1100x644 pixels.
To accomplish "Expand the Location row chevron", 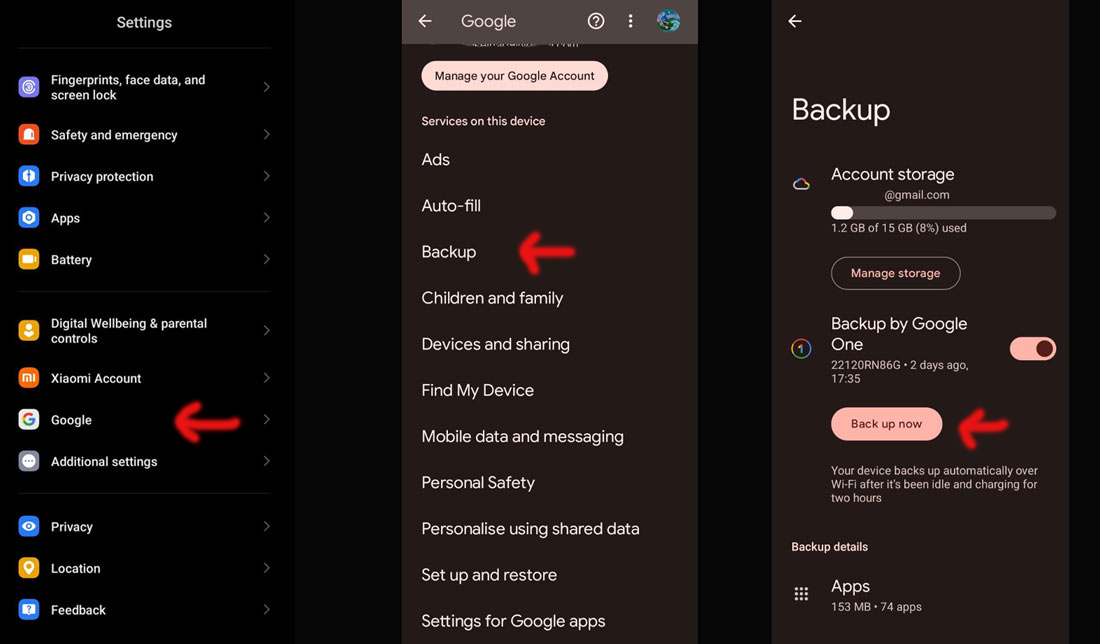I will tap(266, 568).
